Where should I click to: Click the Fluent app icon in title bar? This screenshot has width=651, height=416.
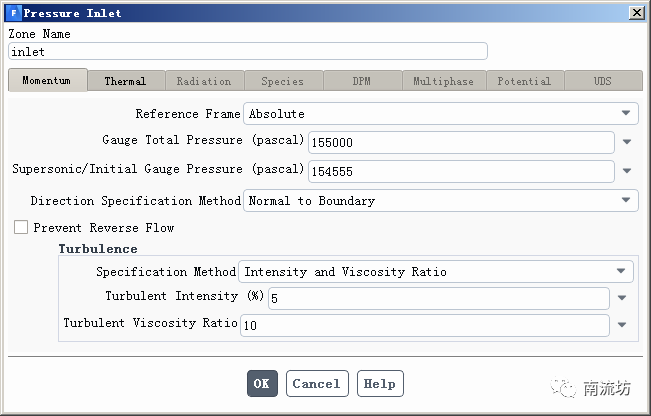pos(13,13)
